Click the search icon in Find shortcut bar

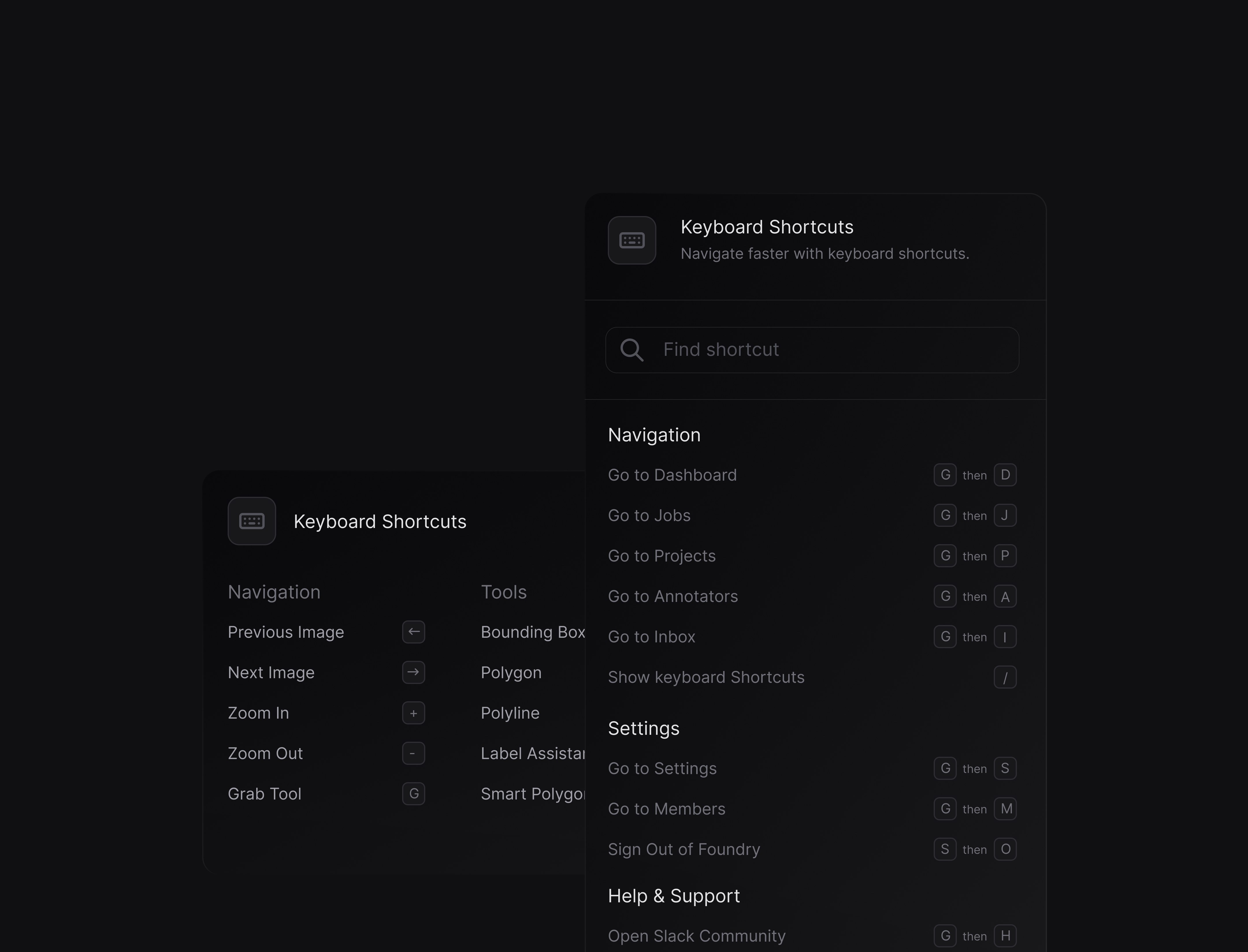point(632,349)
